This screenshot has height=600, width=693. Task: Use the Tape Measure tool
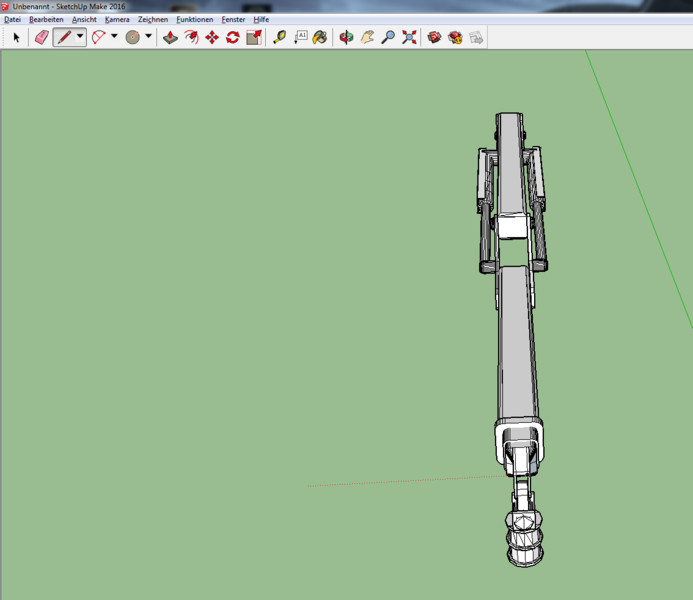pos(279,37)
